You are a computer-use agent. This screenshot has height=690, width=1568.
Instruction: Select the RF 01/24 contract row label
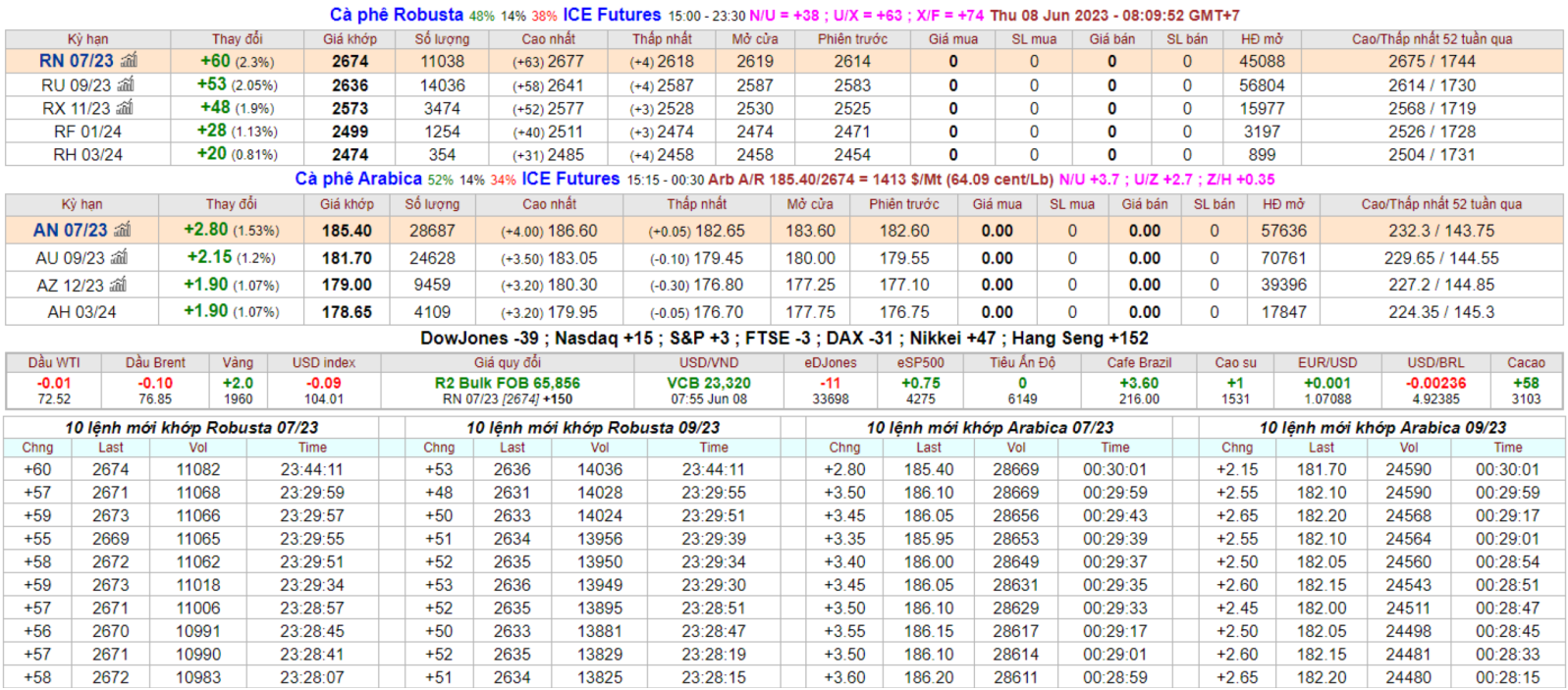[x=87, y=132]
